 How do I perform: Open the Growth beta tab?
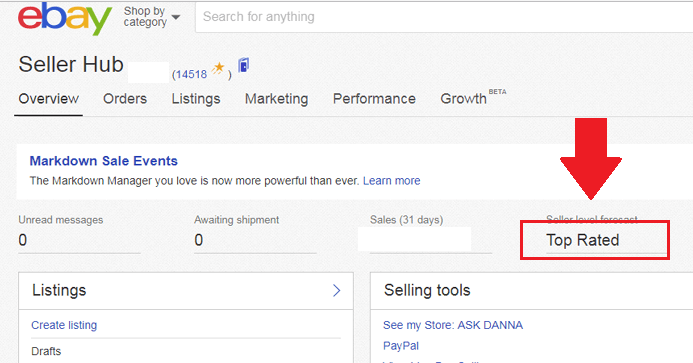point(473,98)
